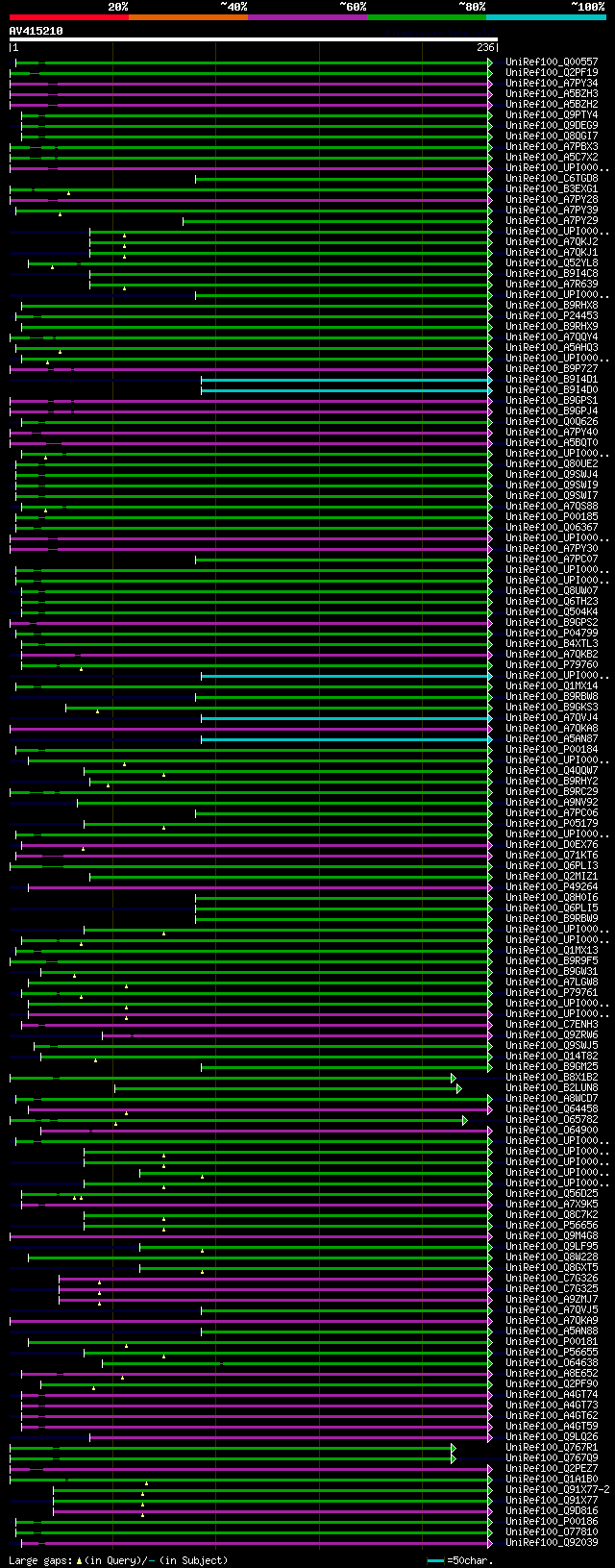Image resolution: width=615 pixels, height=1568 pixels.
Task: Select the UniRef100_B9I4D0 label
Action: [x=552, y=390]
